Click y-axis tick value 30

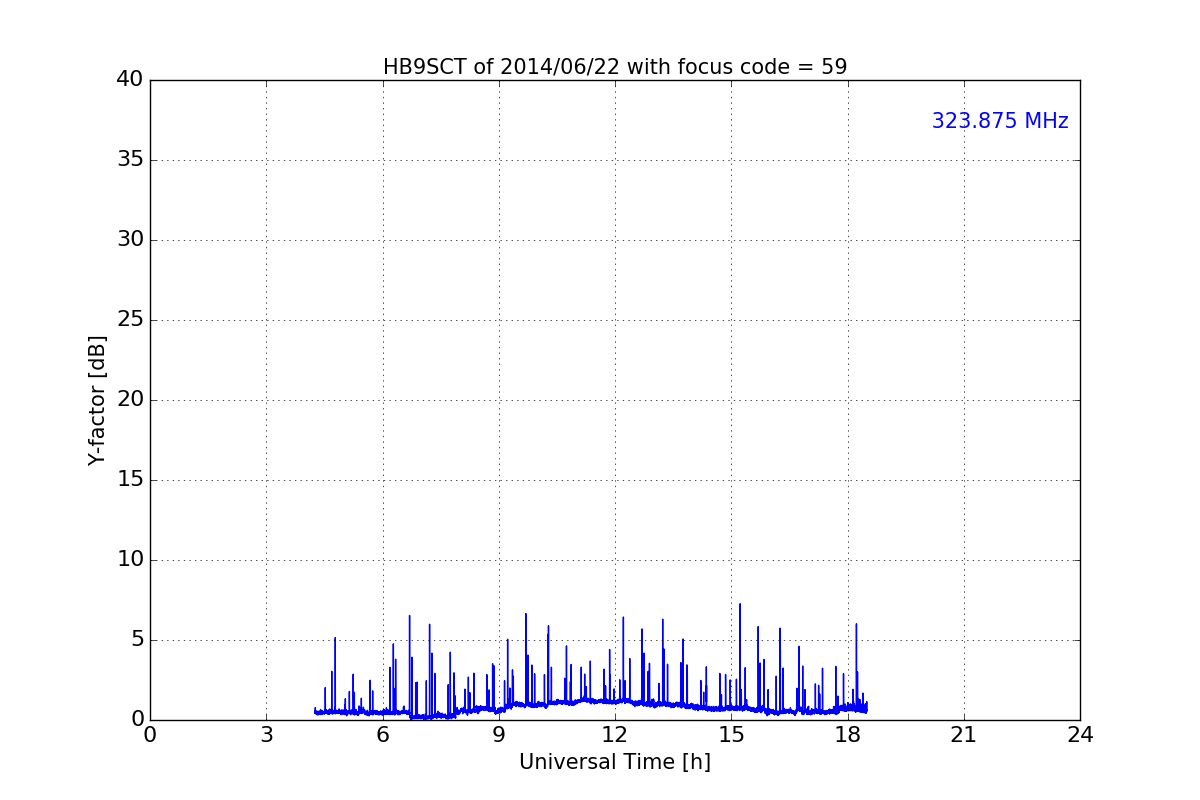tap(129, 240)
